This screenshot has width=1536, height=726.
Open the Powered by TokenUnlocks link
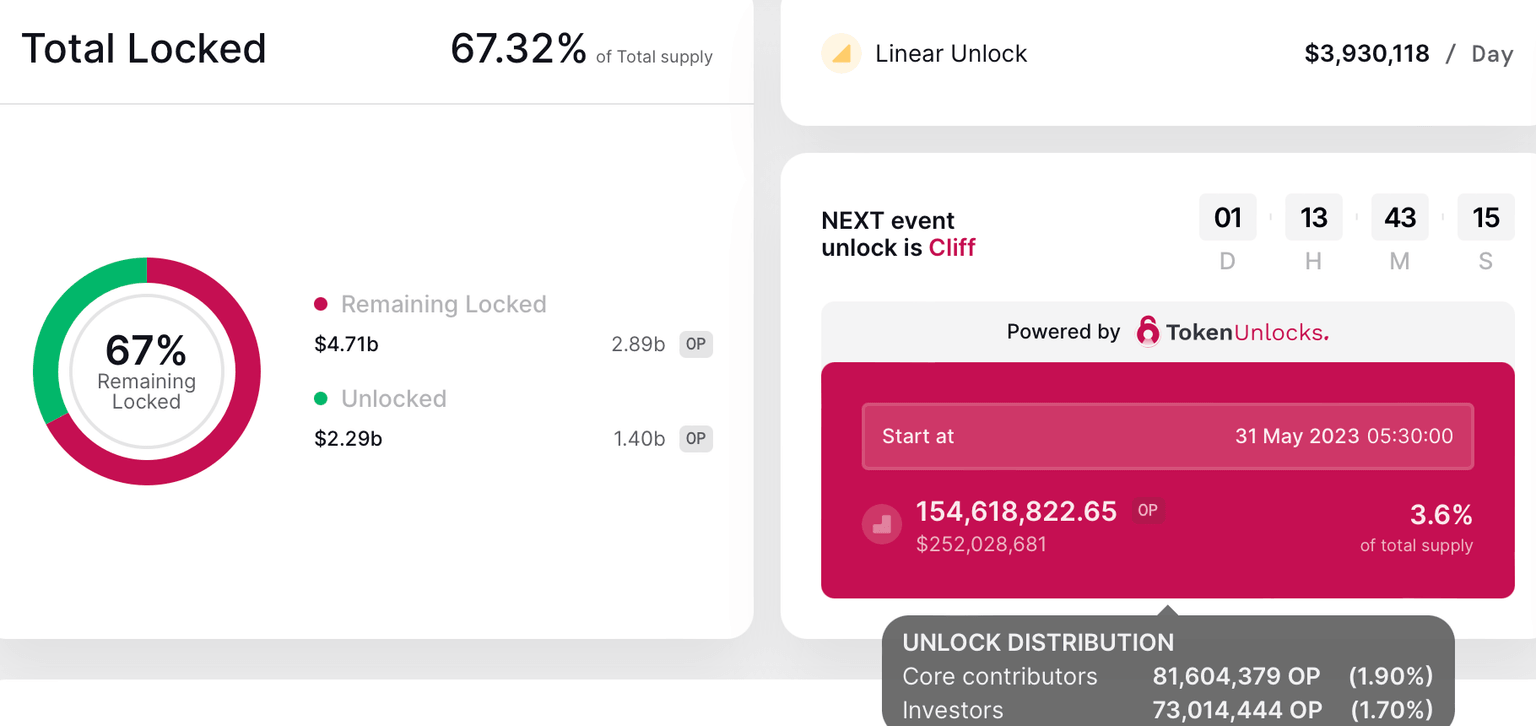tap(1166, 331)
